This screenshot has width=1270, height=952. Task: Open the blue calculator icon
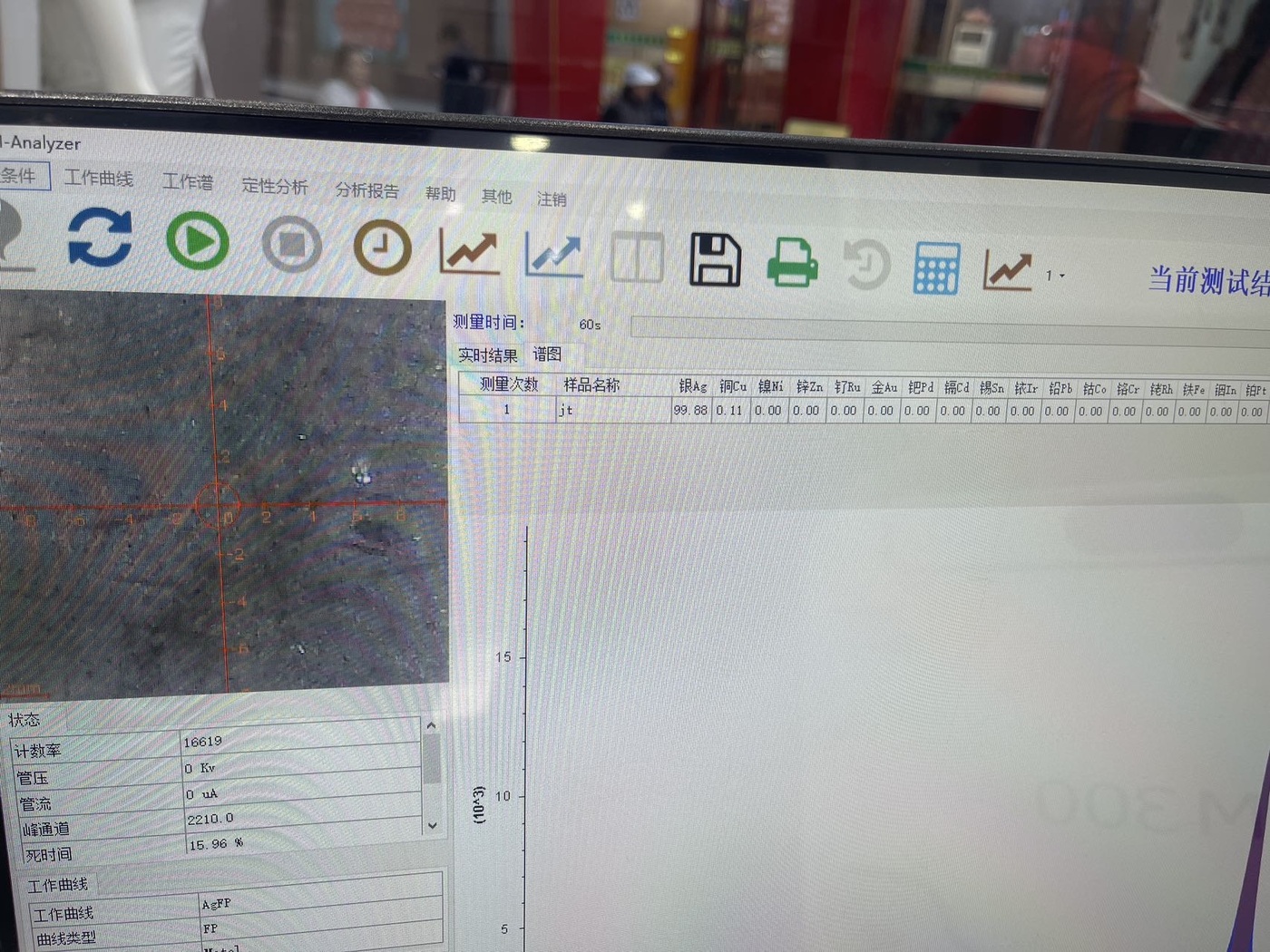coord(936,268)
